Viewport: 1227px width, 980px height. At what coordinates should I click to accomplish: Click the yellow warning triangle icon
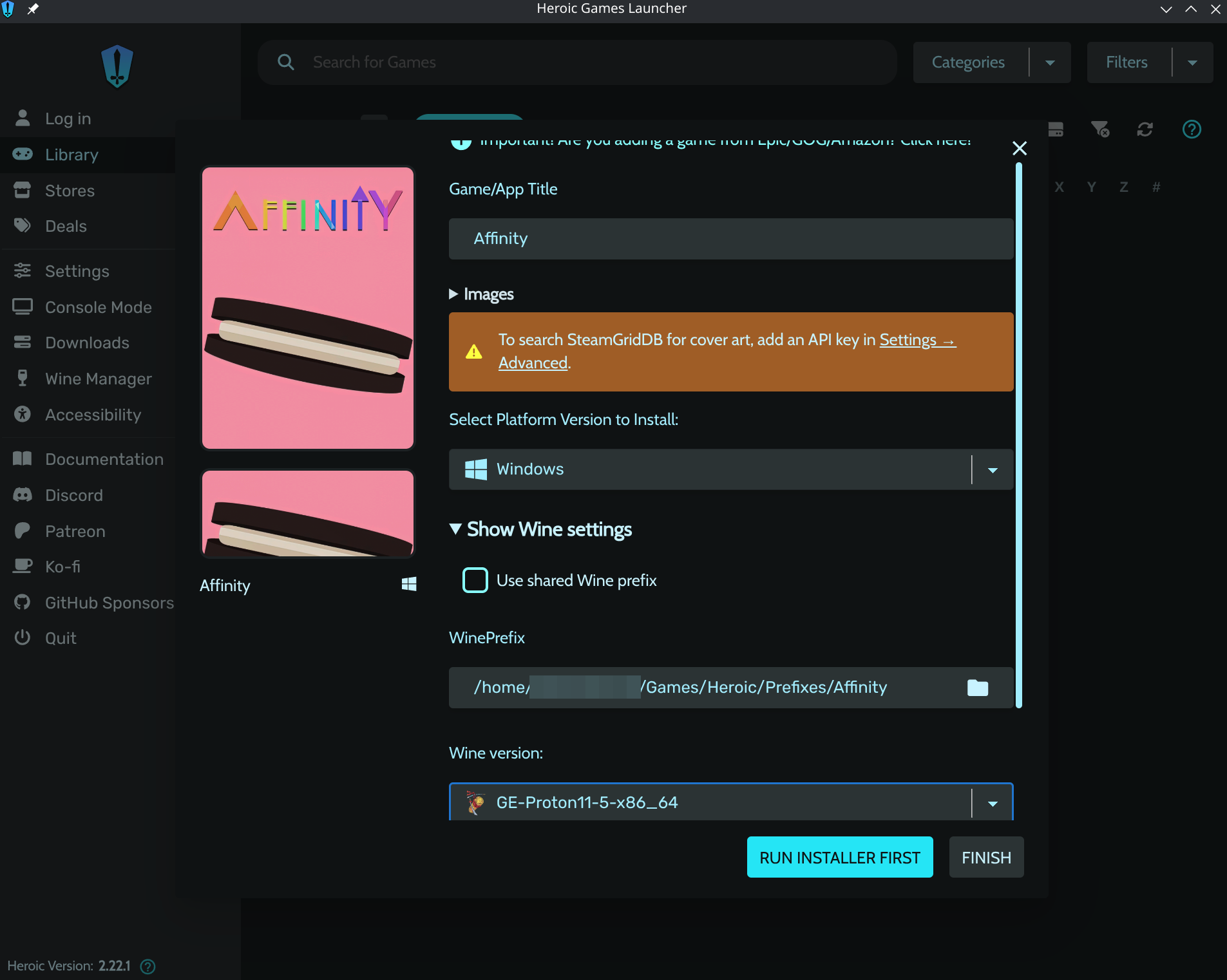tap(474, 352)
